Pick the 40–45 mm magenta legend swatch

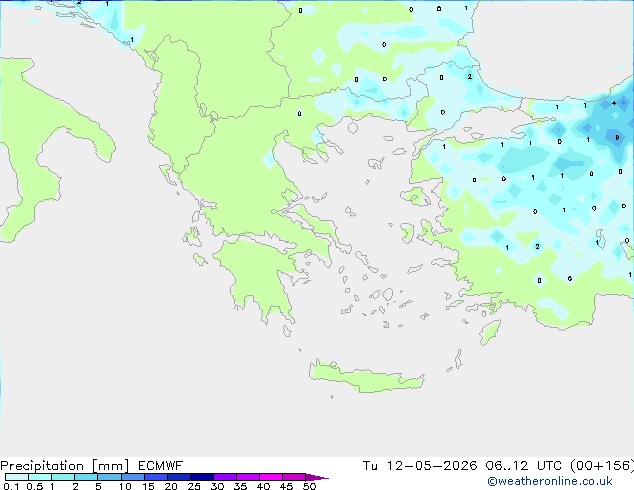pos(271,477)
